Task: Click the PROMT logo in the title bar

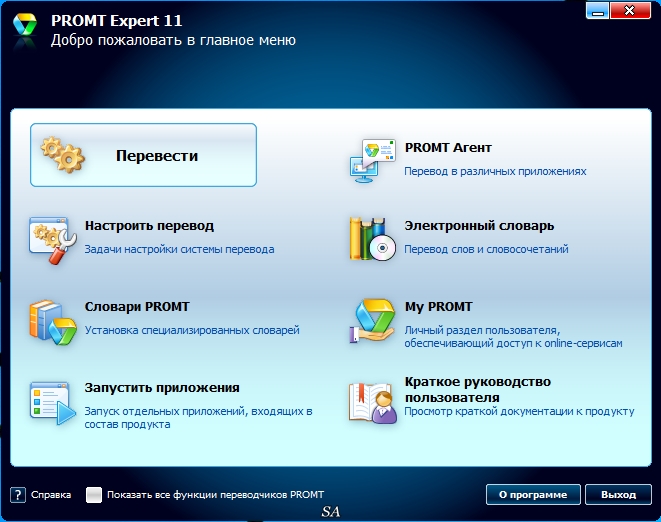Action: pos(25,25)
